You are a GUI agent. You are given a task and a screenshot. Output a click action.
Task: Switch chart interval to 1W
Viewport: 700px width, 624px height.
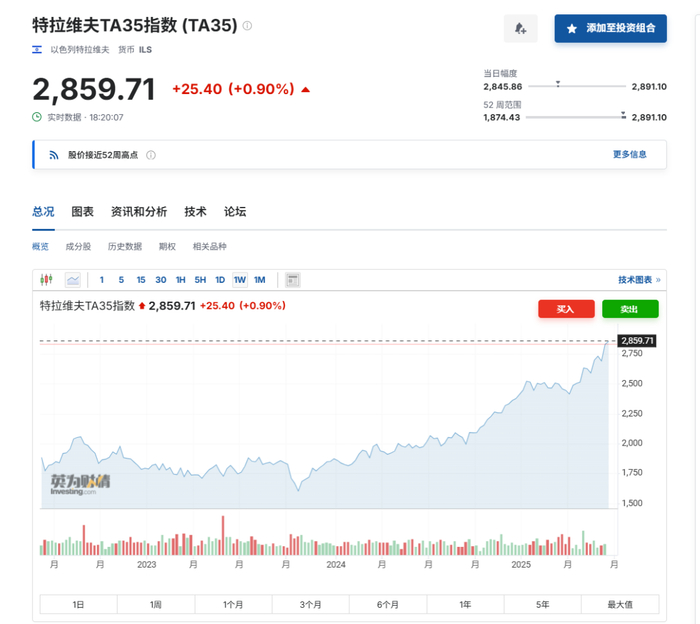(240, 280)
